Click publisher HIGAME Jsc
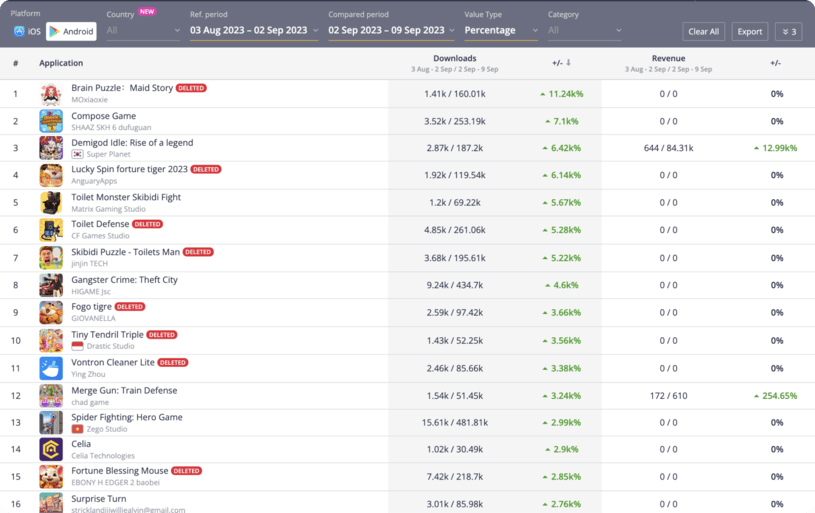The height and width of the screenshot is (513, 815). point(91,292)
